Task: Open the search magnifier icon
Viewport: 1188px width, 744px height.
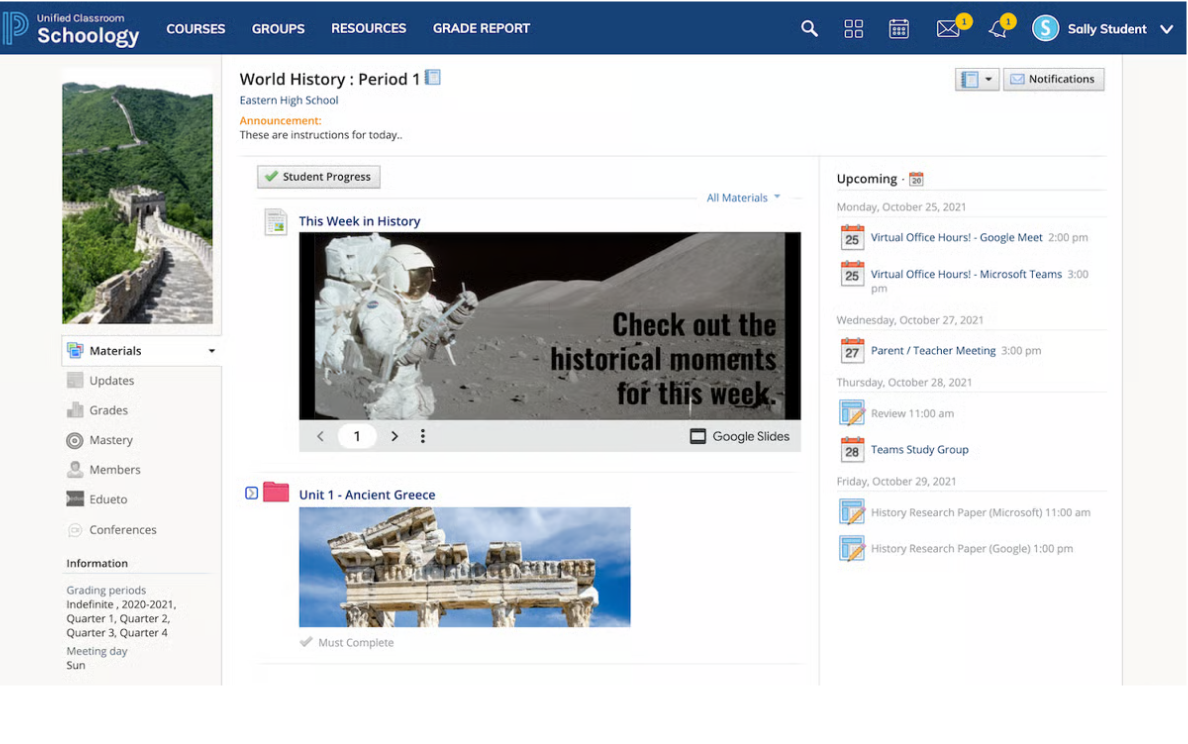Action: coord(809,28)
